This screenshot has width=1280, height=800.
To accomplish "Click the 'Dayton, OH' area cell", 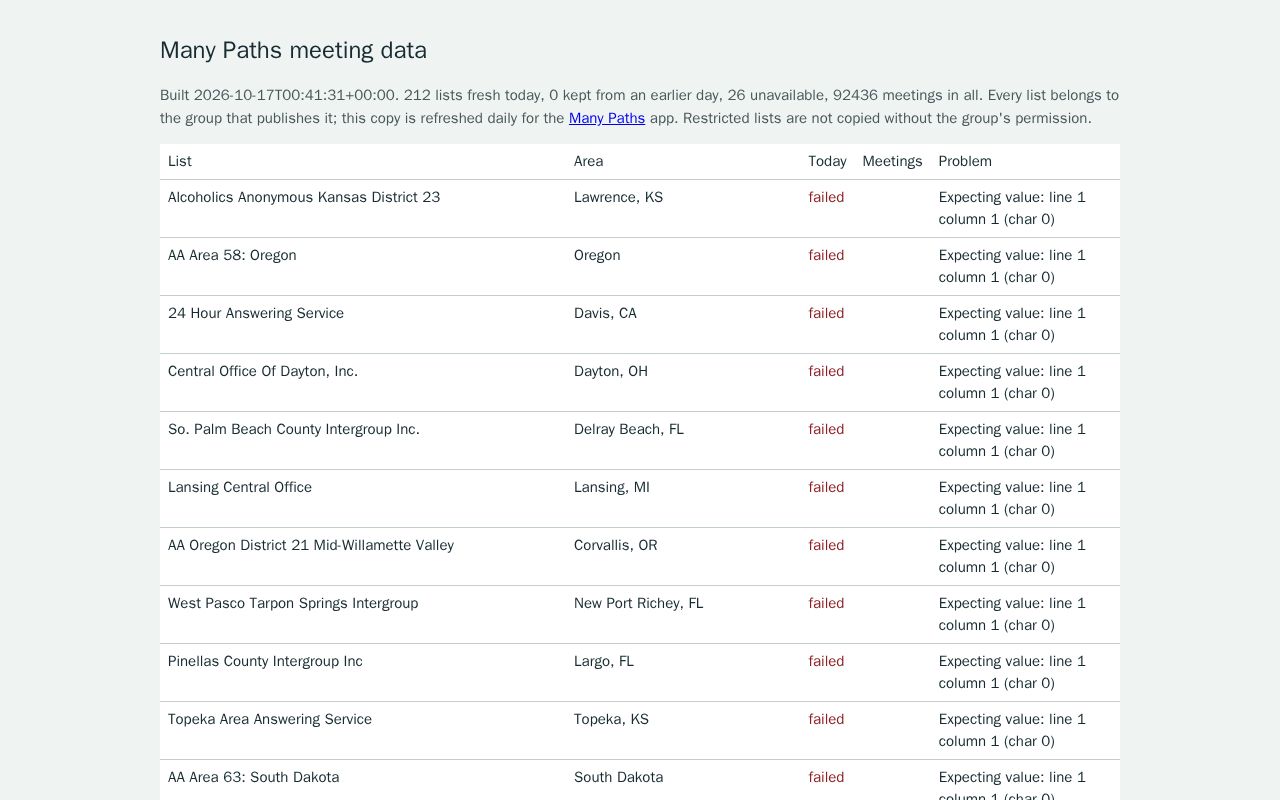I will pyautogui.click(x=611, y=371).
